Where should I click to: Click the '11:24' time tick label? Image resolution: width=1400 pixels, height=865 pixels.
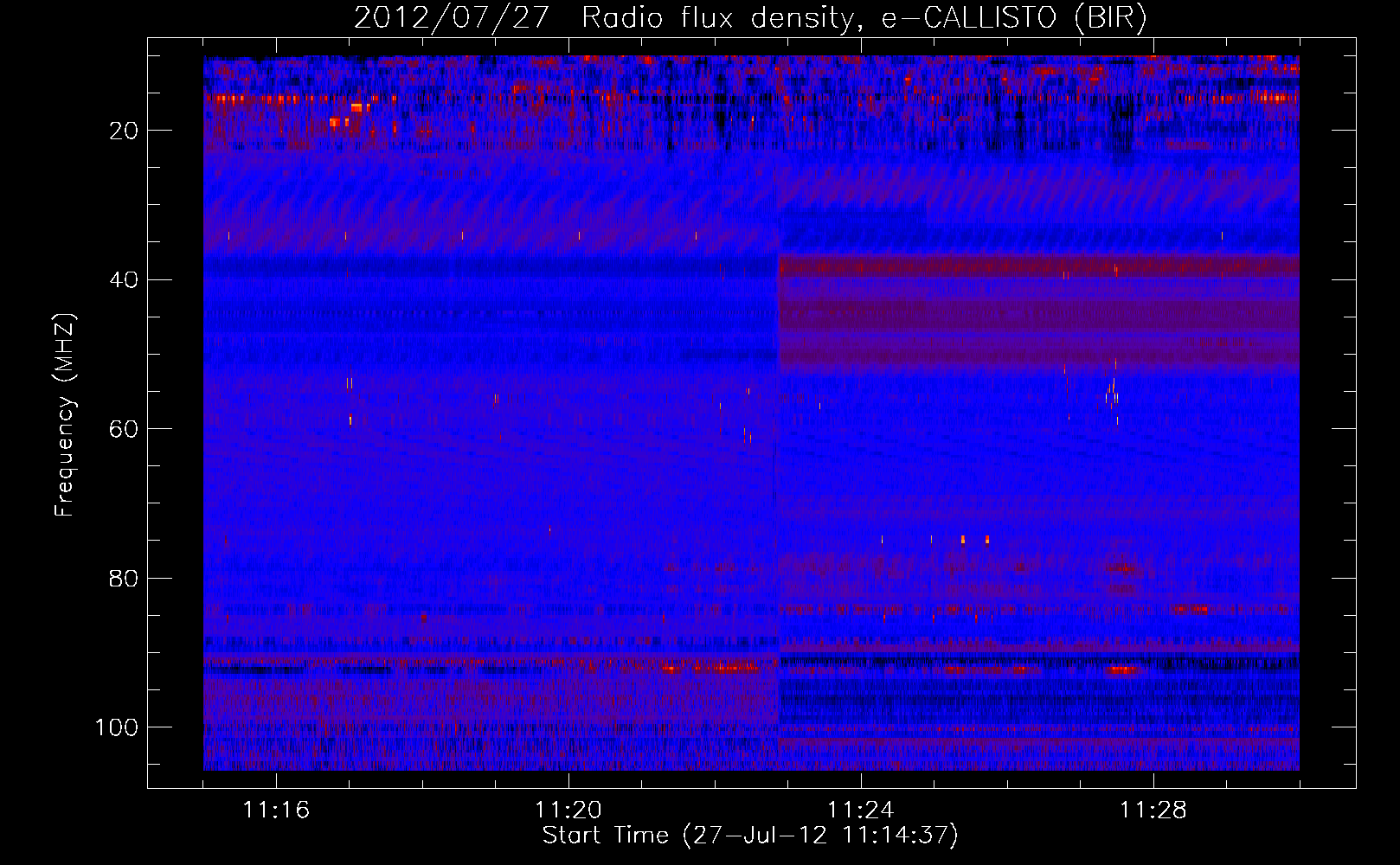[861, 811]
